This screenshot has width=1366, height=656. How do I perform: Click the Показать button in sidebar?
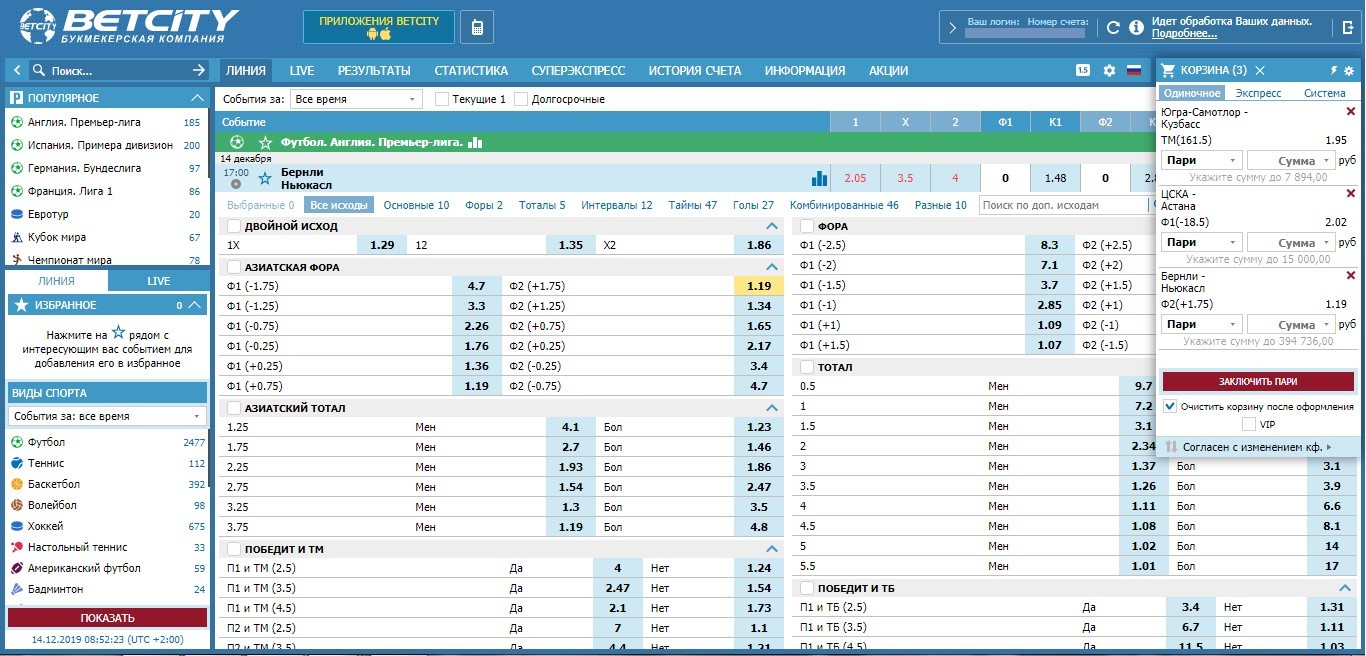[x=108, y=618]
